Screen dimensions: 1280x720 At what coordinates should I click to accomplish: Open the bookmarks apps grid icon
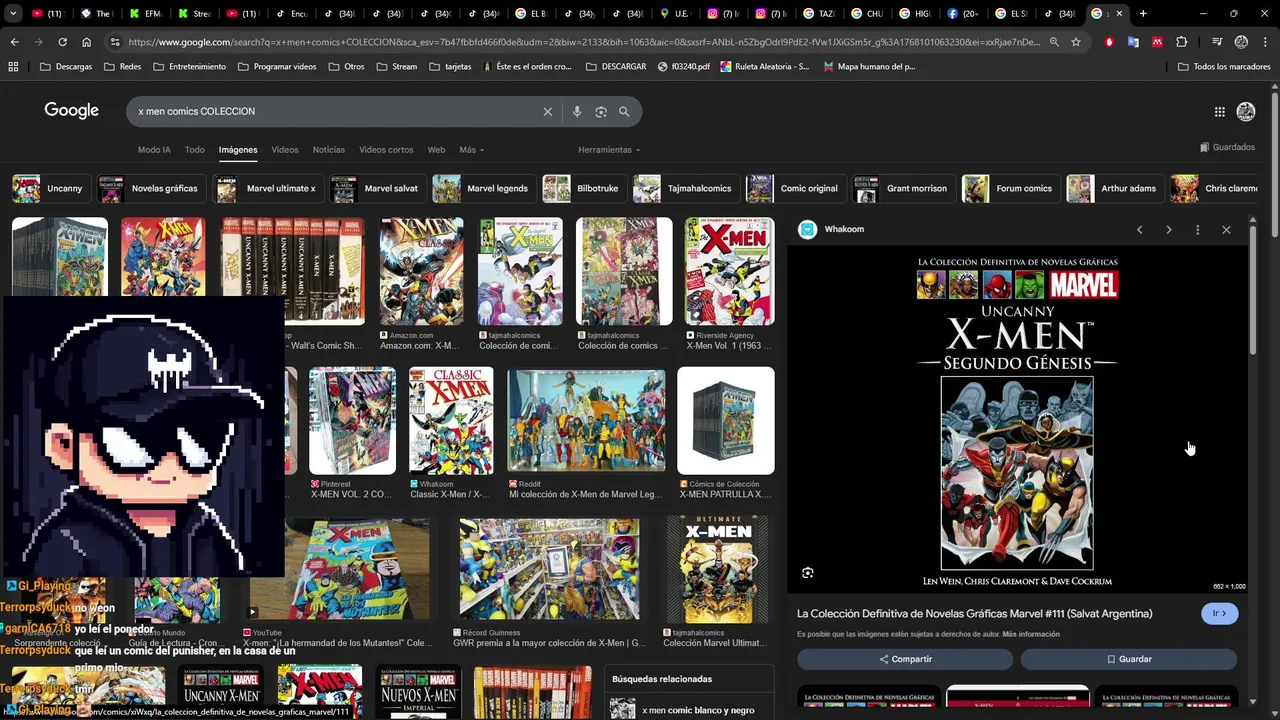[13, 66]
